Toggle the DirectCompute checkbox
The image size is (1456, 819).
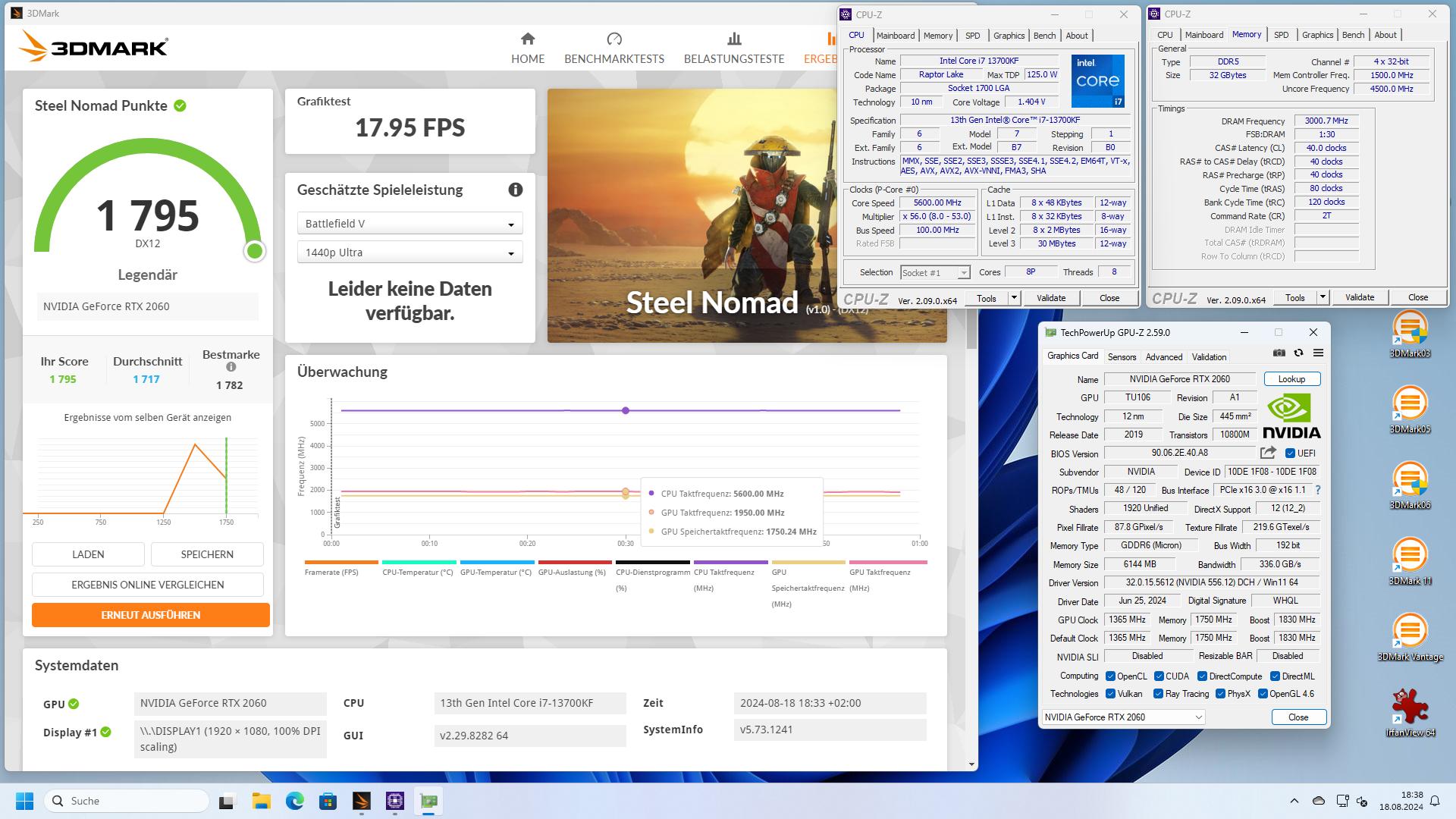point(1202,676)
